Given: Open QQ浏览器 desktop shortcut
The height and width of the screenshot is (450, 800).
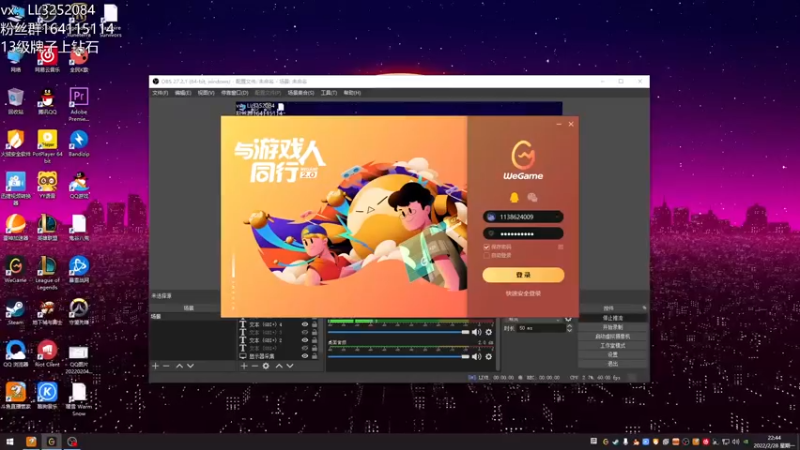Looking at the screenshot, I should tap(15, 354).
